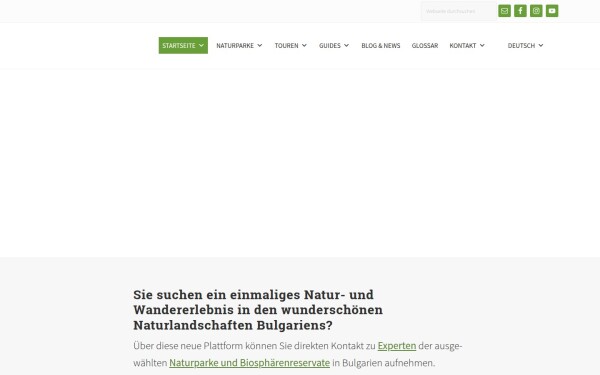Expand the Kontakt dropdown arrow
This screenshot has width=600, height=375.
482,46
